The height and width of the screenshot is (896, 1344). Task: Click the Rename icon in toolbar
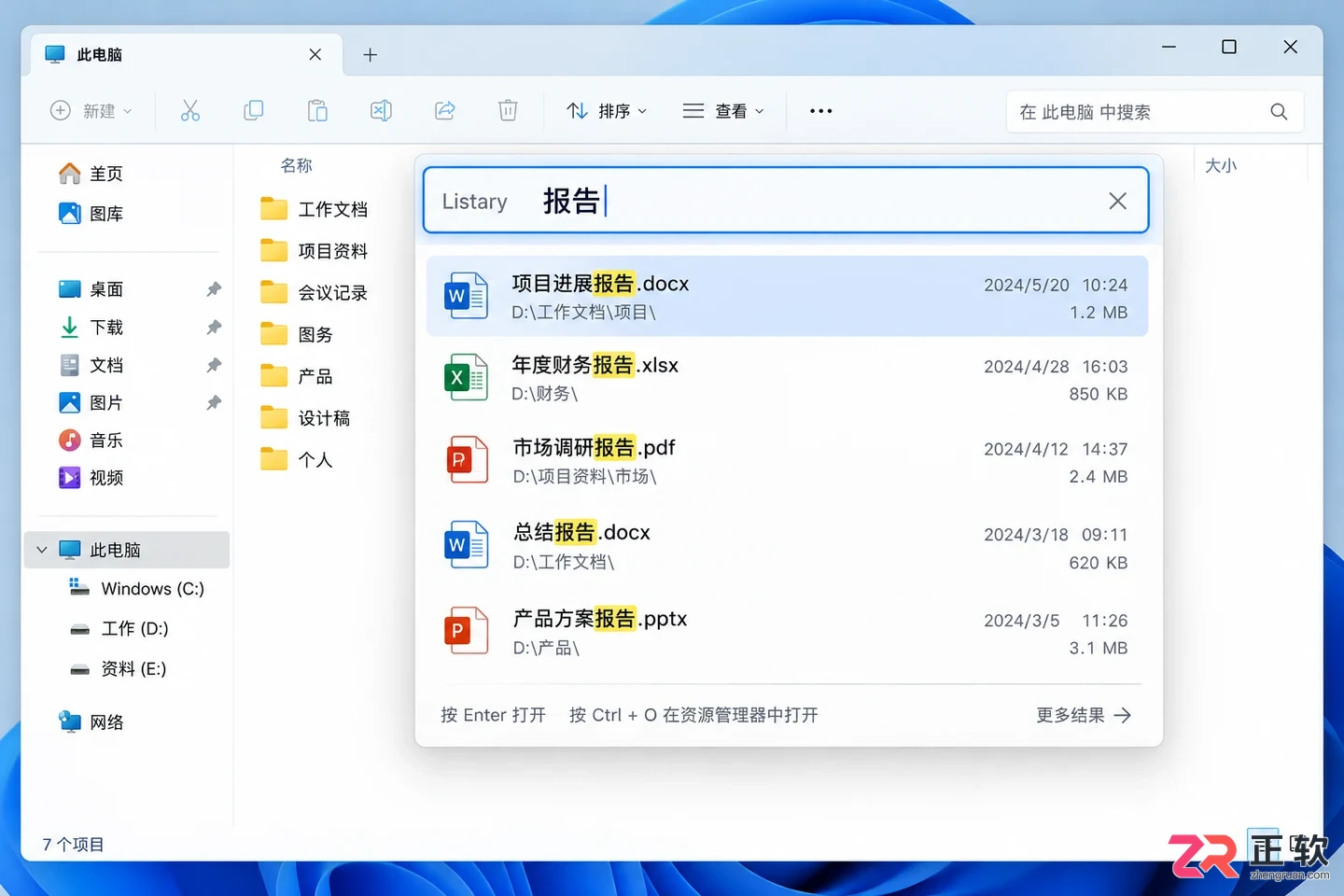coord(381,111)
